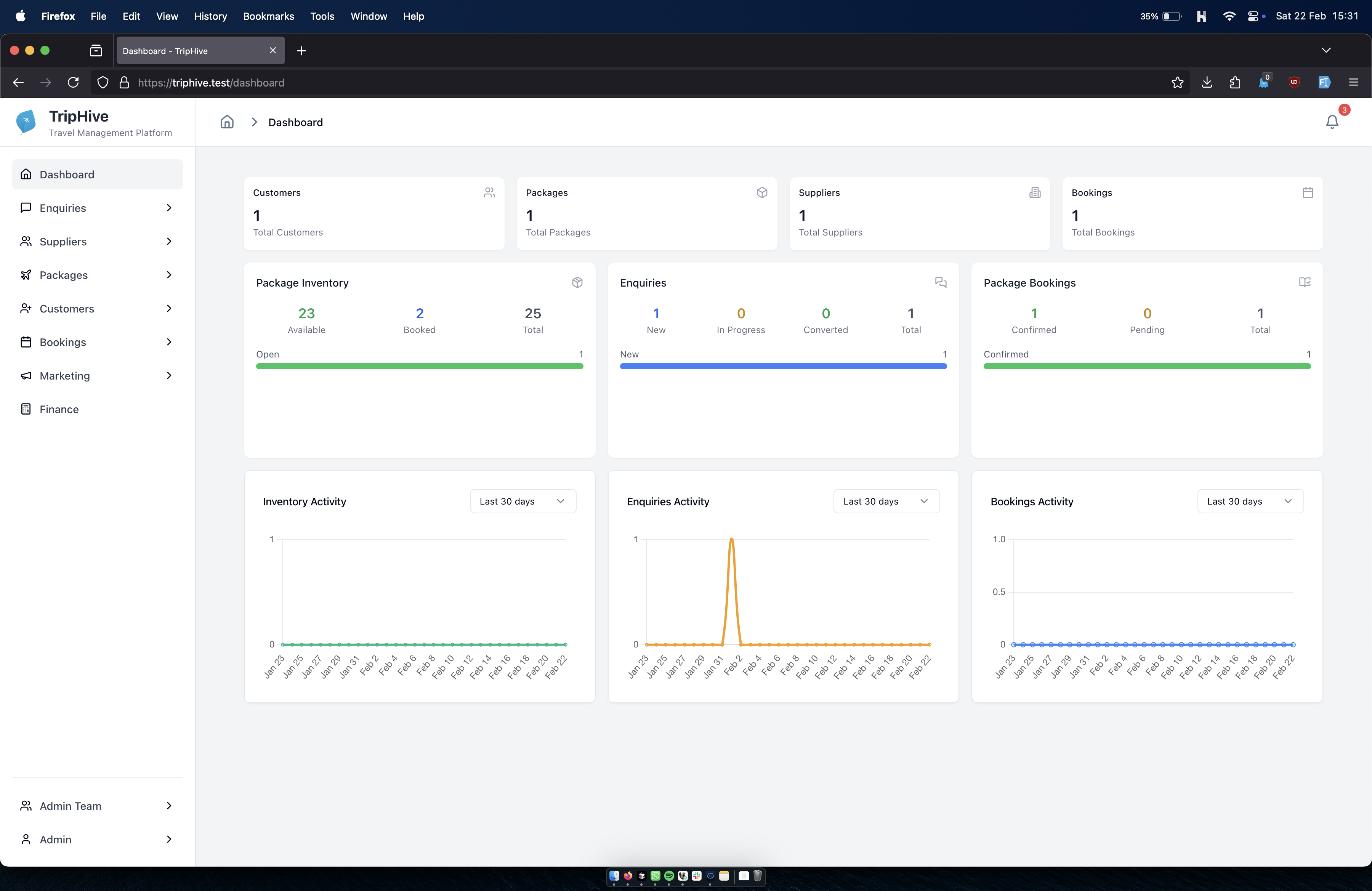Click the Package Inventory cube icon
The height and width of the screenshot is (891, 1372).
(x=577, y=282)
